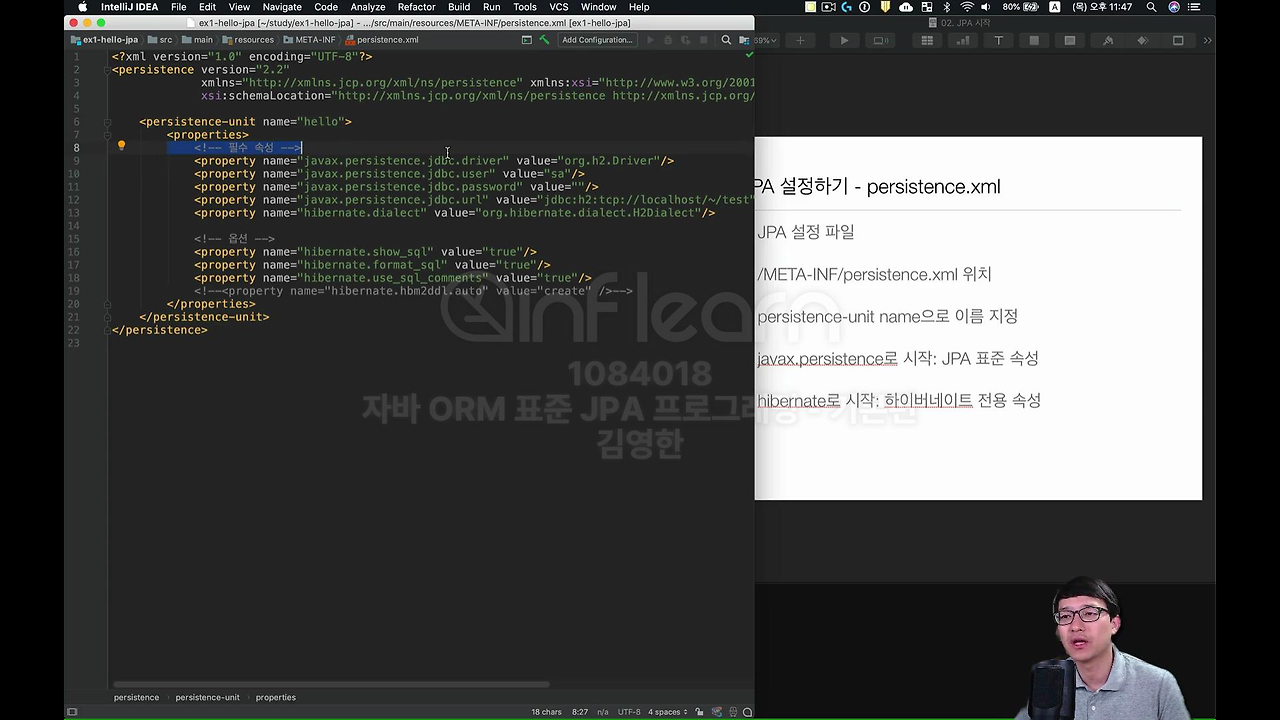Click the Keynote Live remote icon

click(880, 41)
